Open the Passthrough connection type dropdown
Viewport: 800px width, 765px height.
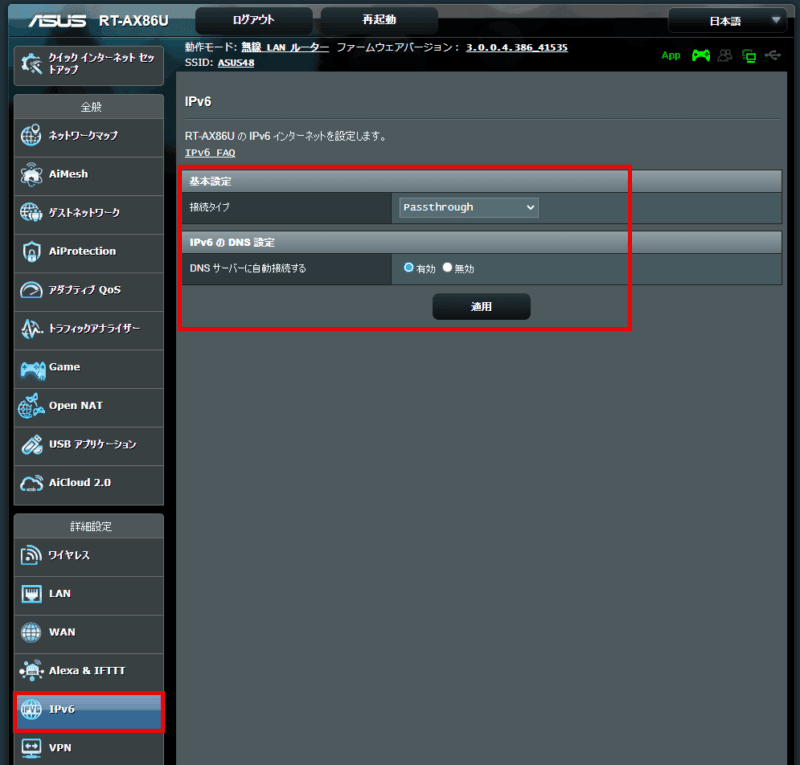pyautogui.click(x=468, y=207)
